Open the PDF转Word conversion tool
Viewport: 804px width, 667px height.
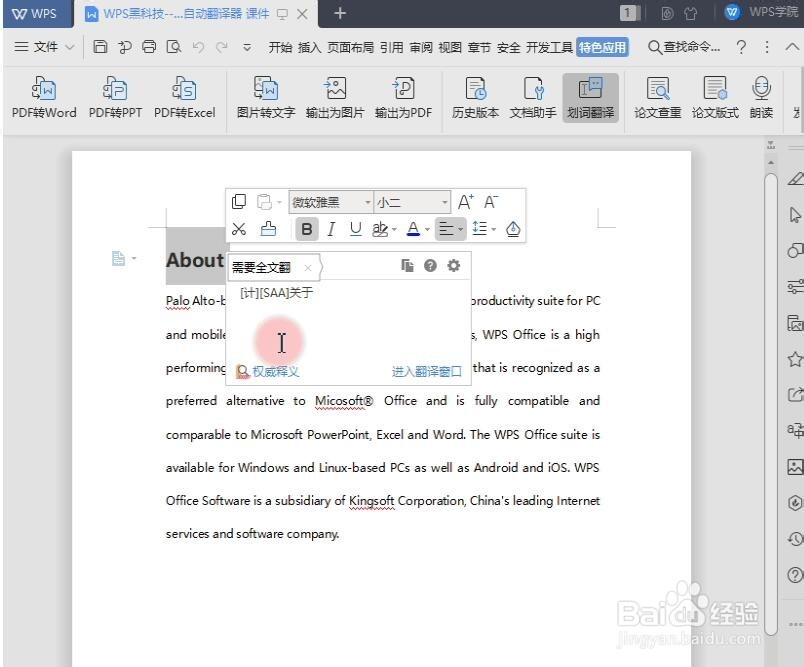(43, 98)
